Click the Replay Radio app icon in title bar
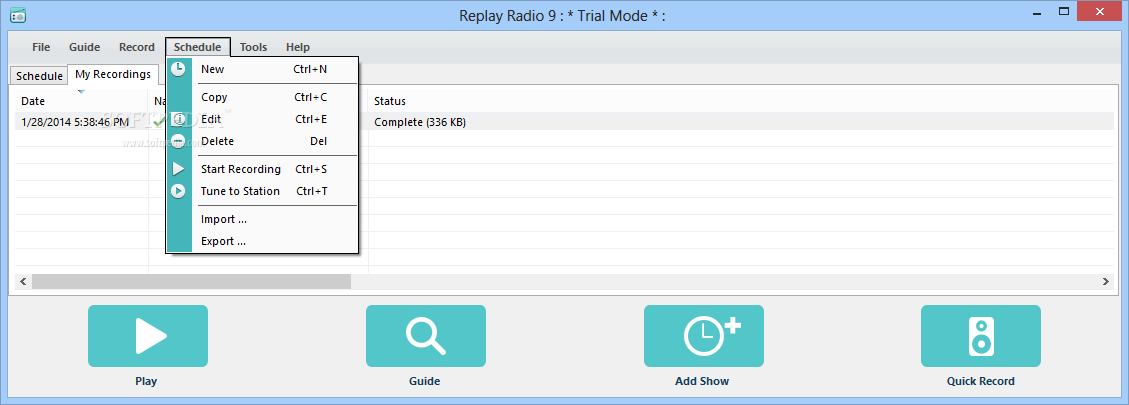The width and height of the screenshot is (1129, 405). 18,16
